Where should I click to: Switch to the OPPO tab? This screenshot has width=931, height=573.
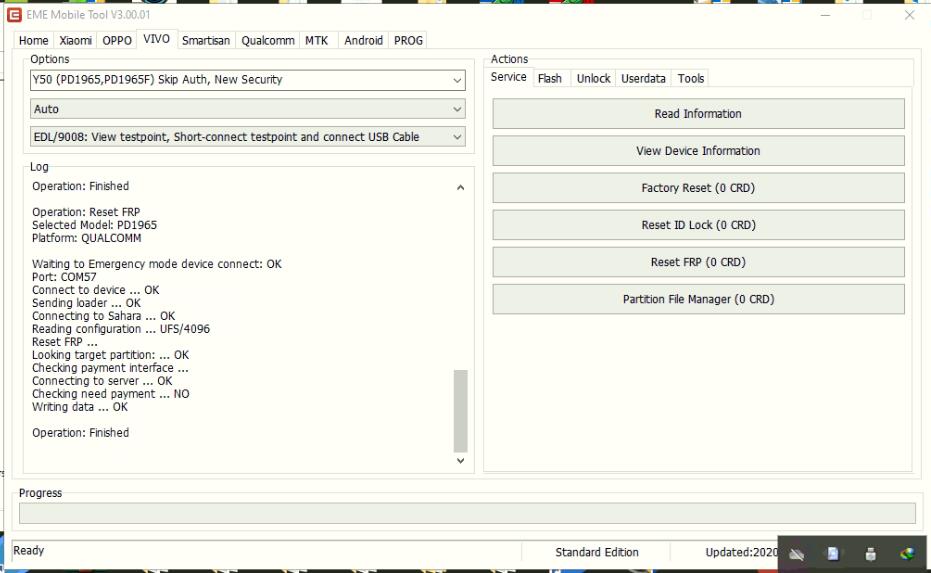point(117,40)
